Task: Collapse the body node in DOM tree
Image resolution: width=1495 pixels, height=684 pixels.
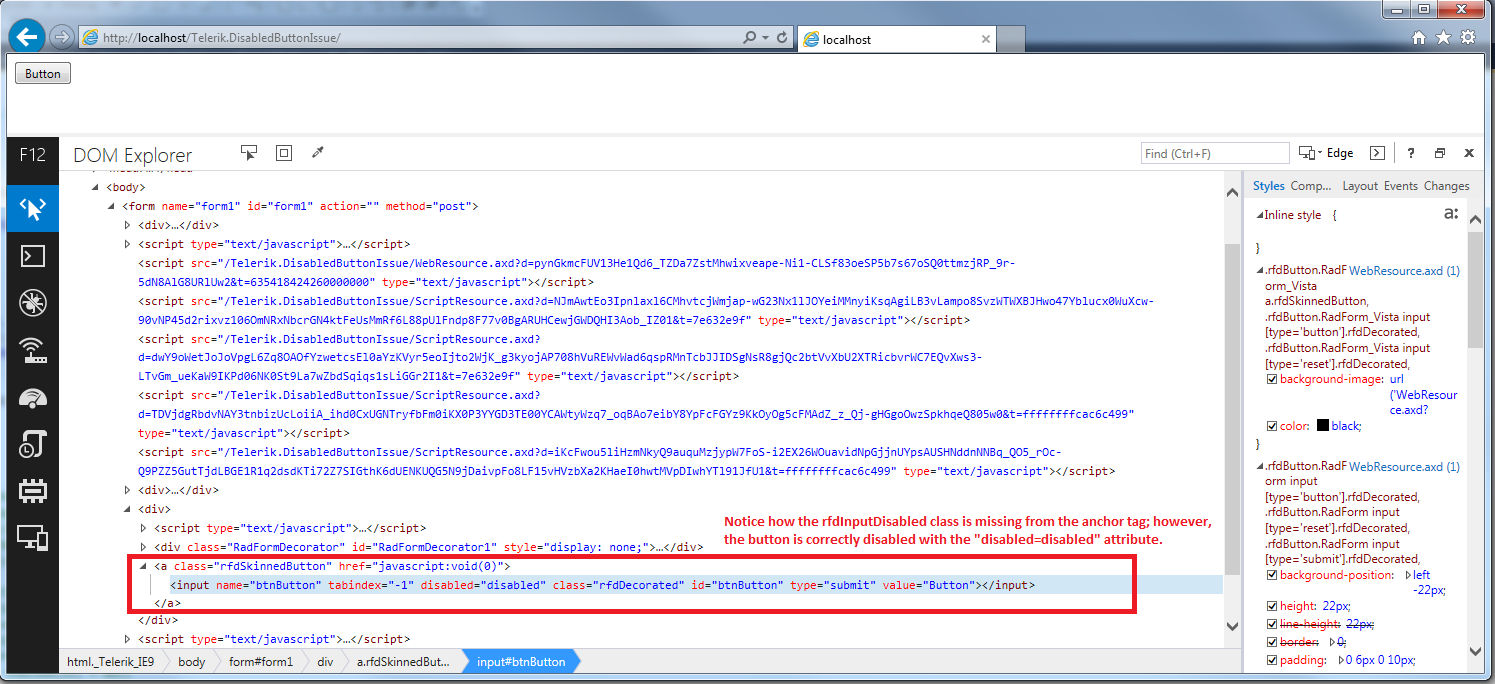Action: point(97,187)
